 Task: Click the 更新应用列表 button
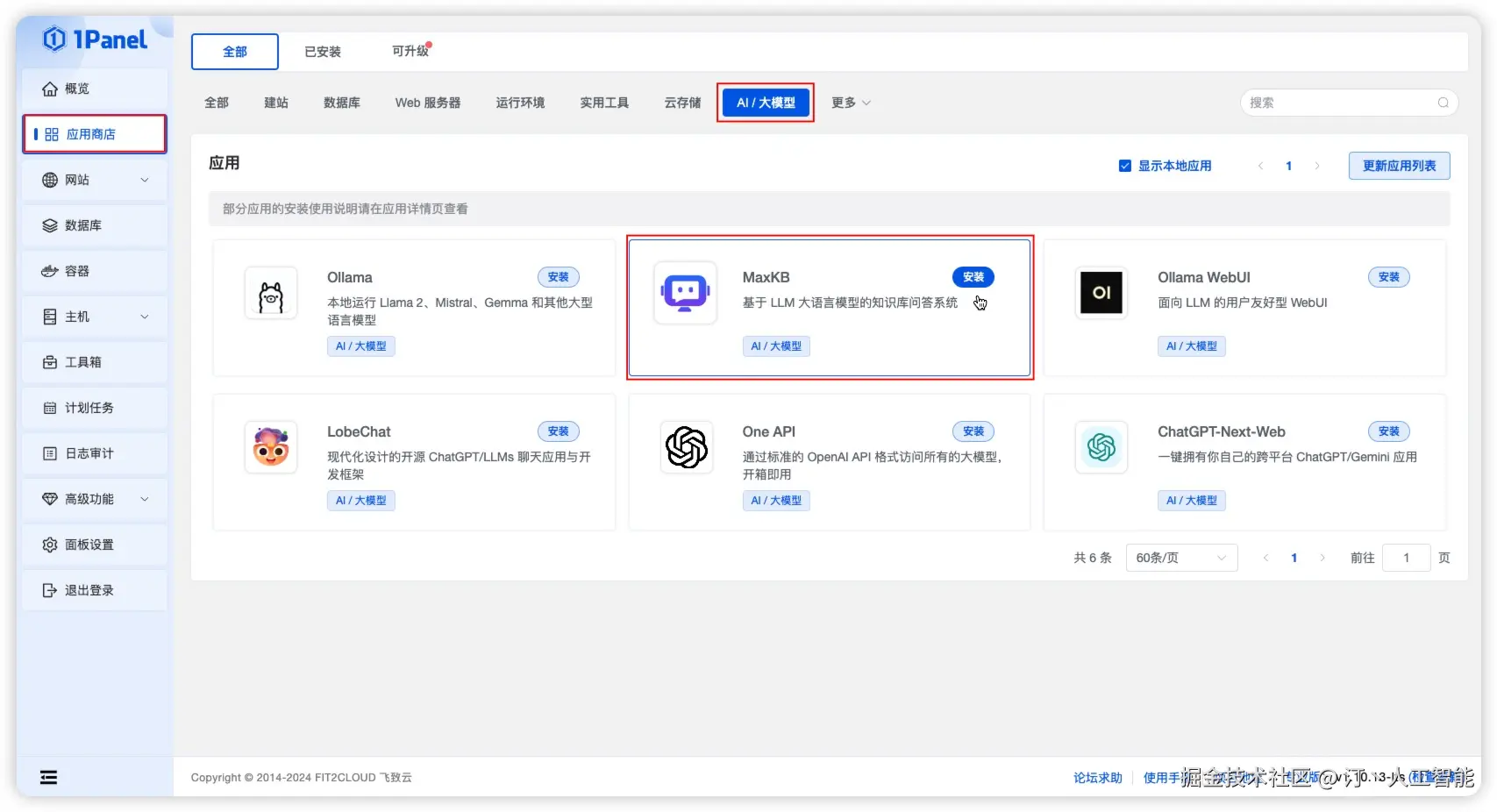click(x=1399, y=166)
